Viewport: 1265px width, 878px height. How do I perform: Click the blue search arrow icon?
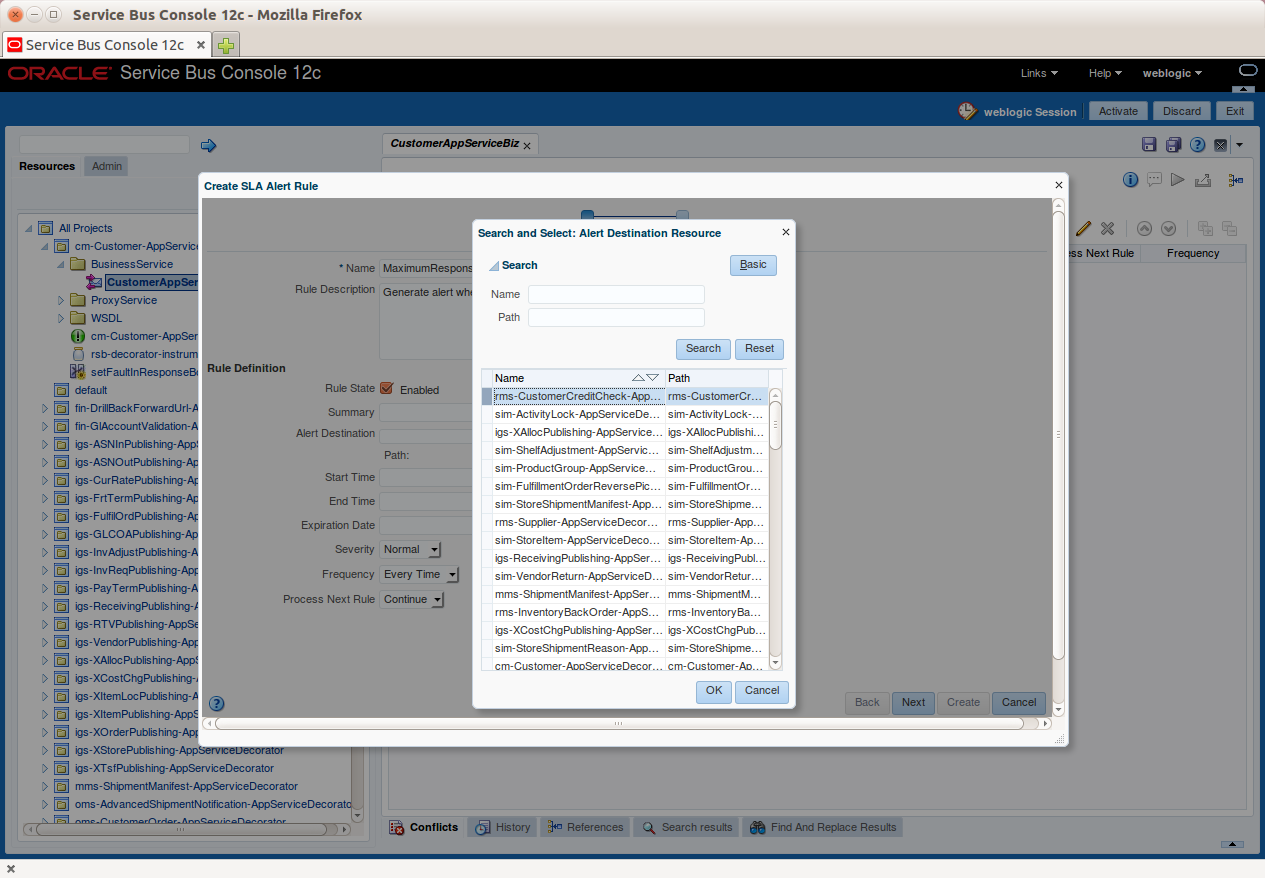click(x=208, y=146)
